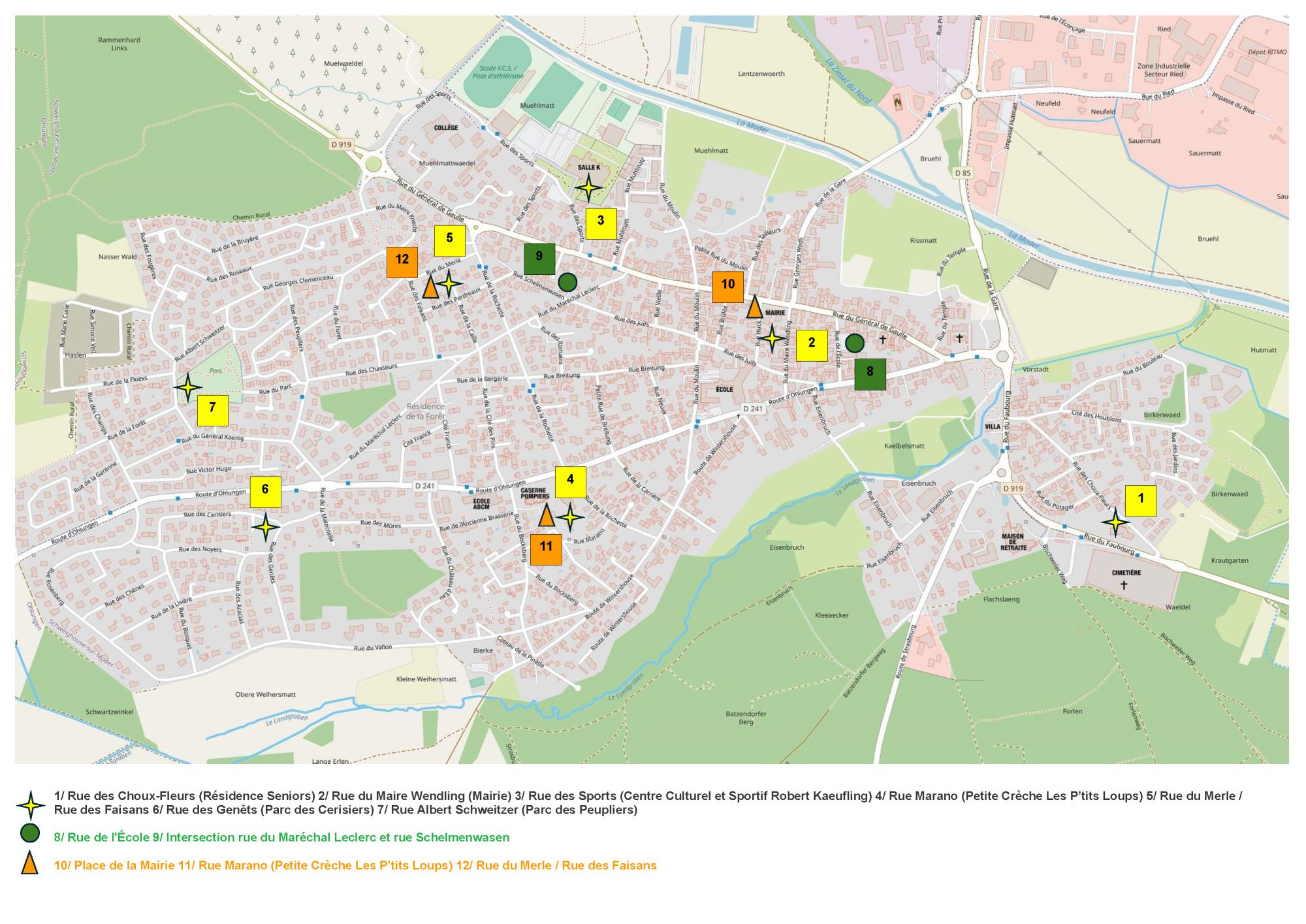Click the Rammenhard Links label
This screenshot has height=924, width=1306.
119,44
